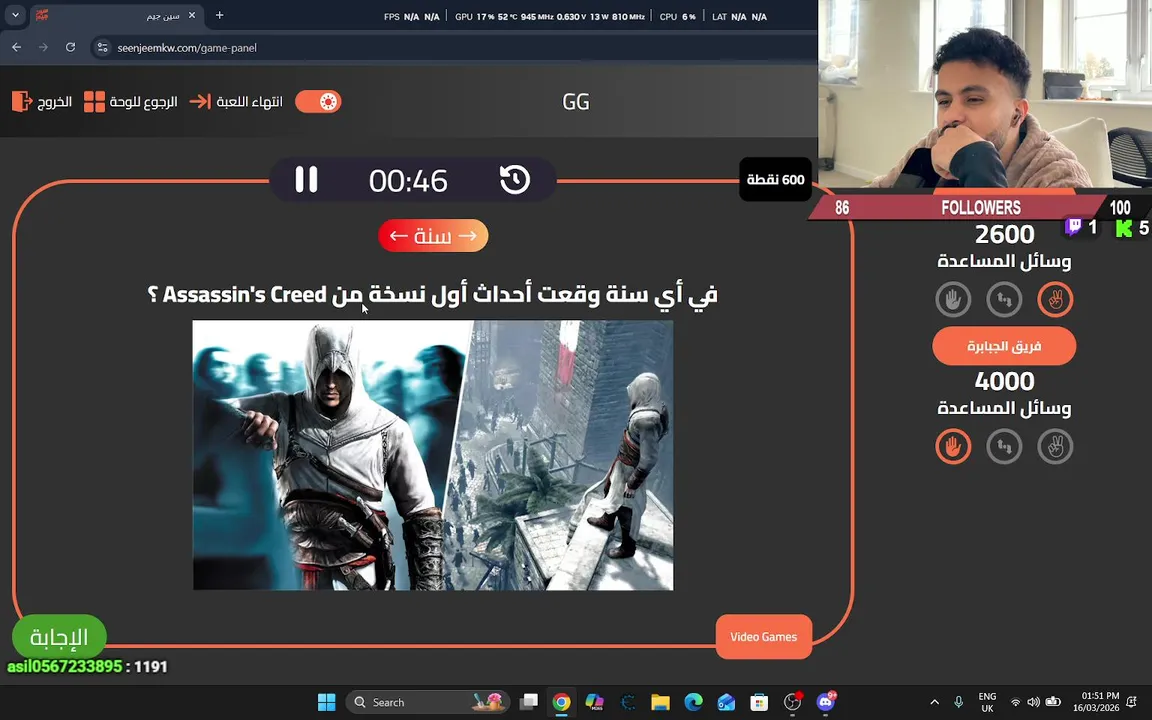Click the Video Games category tag

tap(763, 637)
